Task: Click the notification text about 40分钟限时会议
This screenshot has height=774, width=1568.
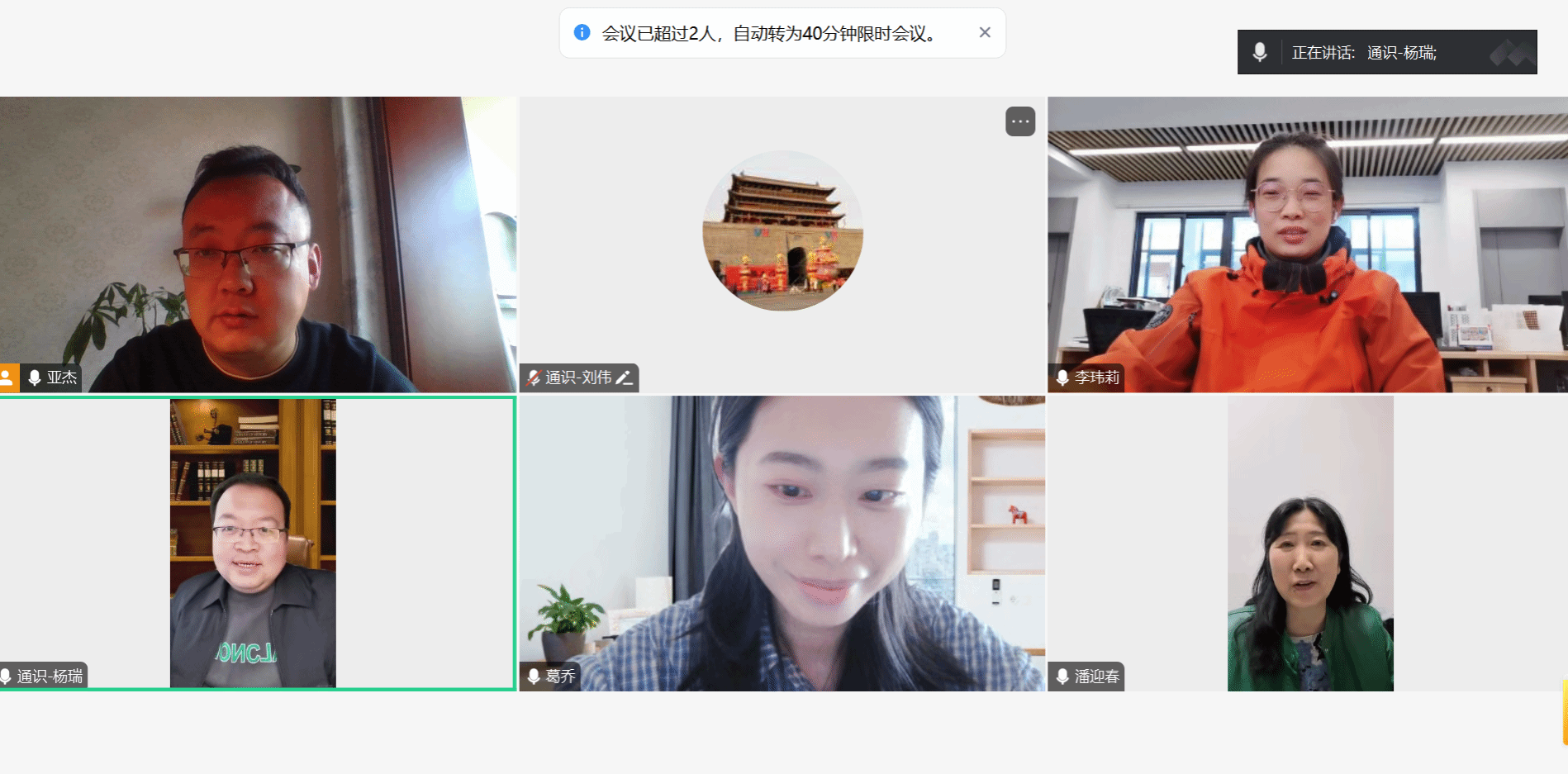Action: point(768,33)
